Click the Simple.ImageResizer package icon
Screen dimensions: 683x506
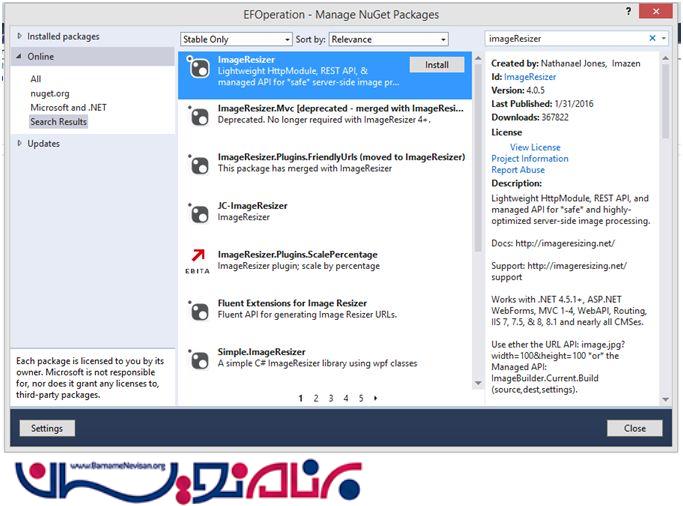[x=198, y=357]
